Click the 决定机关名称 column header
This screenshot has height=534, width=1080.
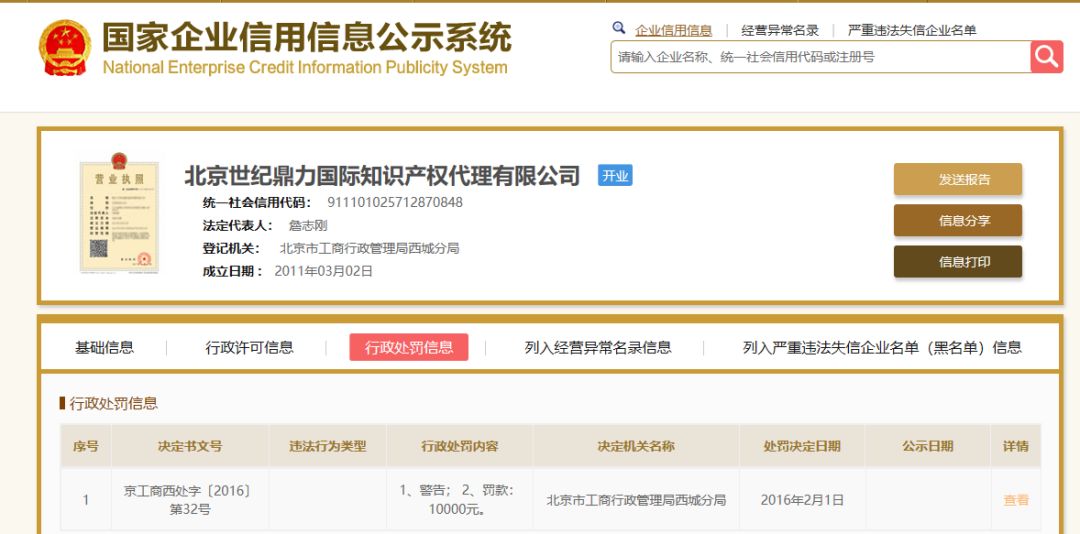click(x=636, y=446)
